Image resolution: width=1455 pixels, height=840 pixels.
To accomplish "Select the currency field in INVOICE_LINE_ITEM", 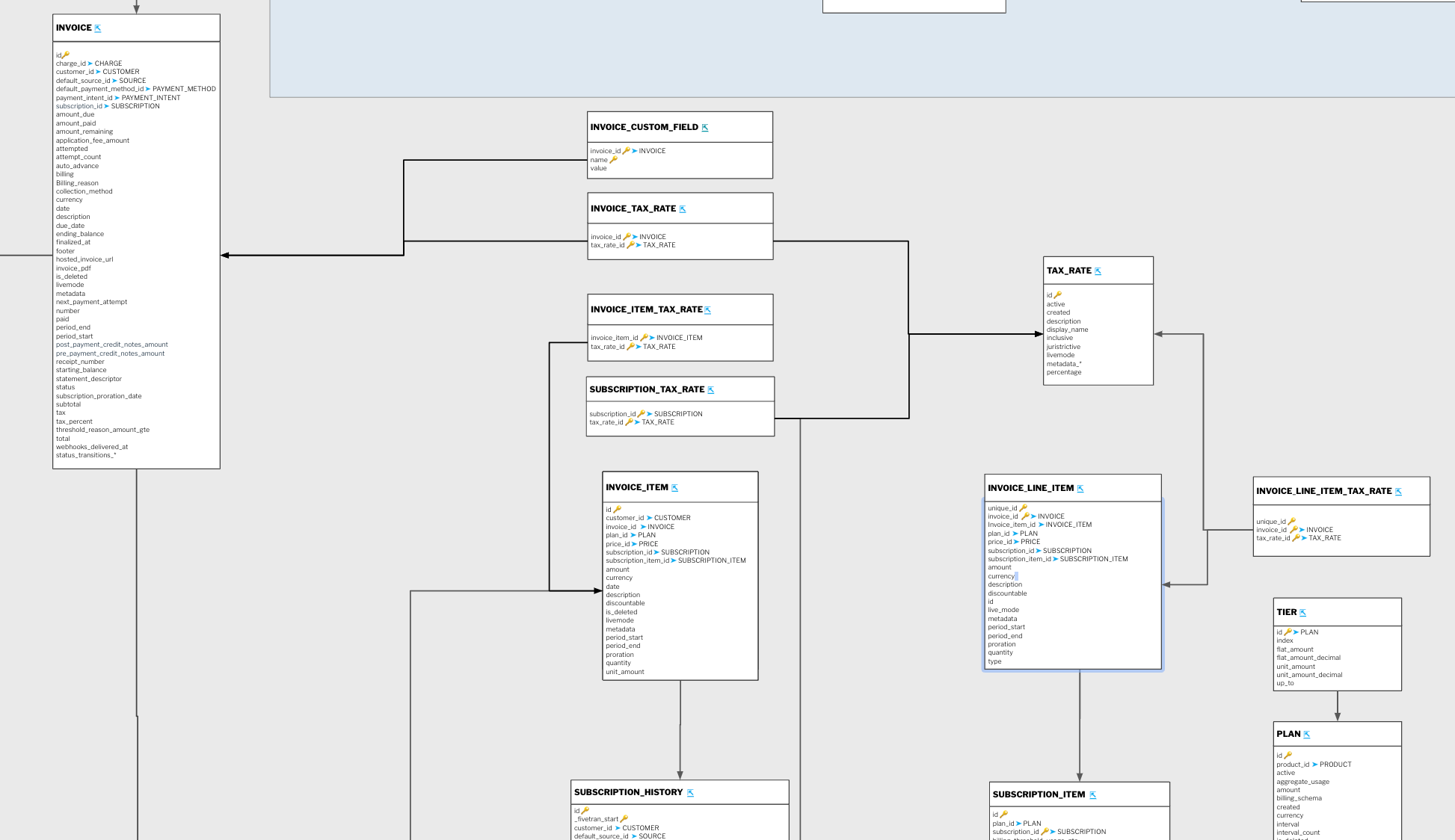I will 1001,576.
